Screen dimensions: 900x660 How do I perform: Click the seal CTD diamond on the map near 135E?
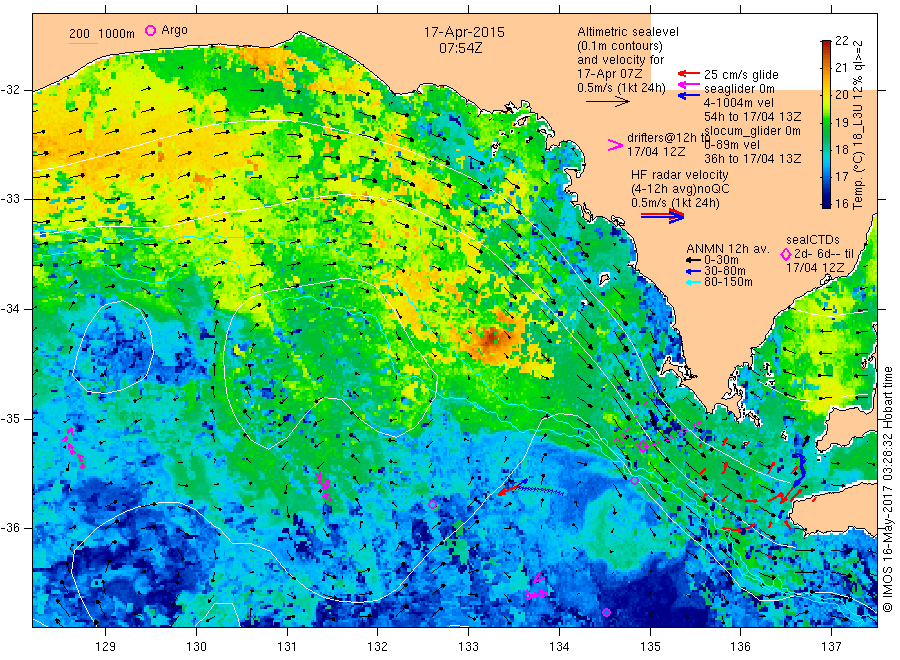coord(643,446)
